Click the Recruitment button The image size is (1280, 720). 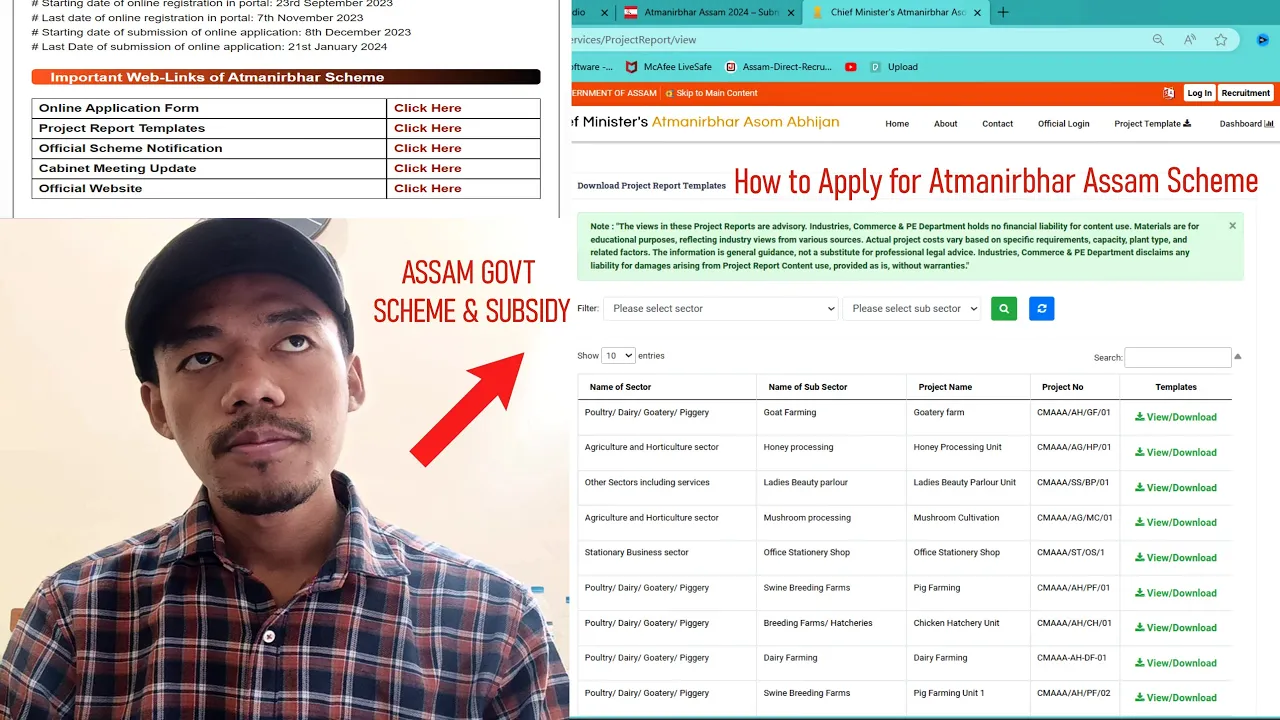pos(1246,93)
